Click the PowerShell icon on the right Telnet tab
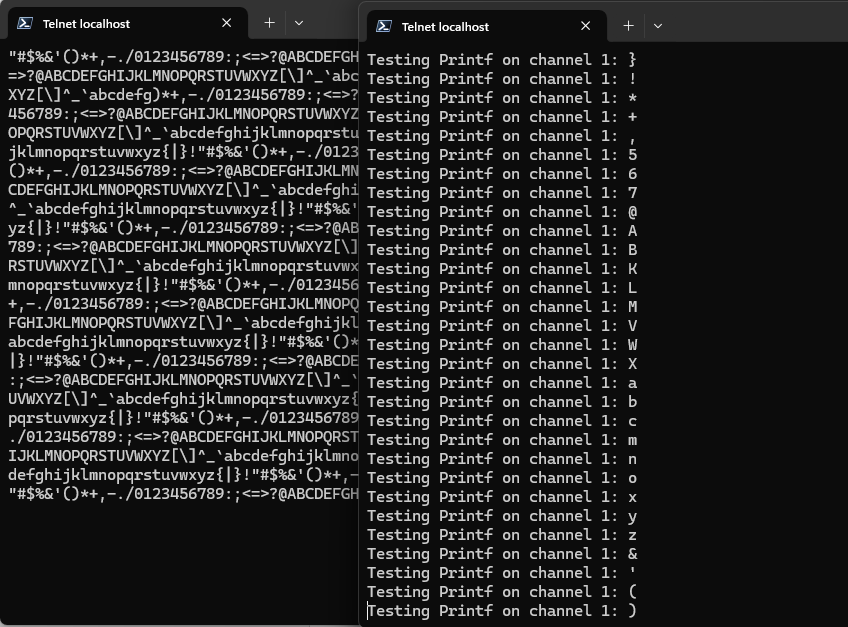The width and height of the screenshot is (848, 627). pos(383,26)
